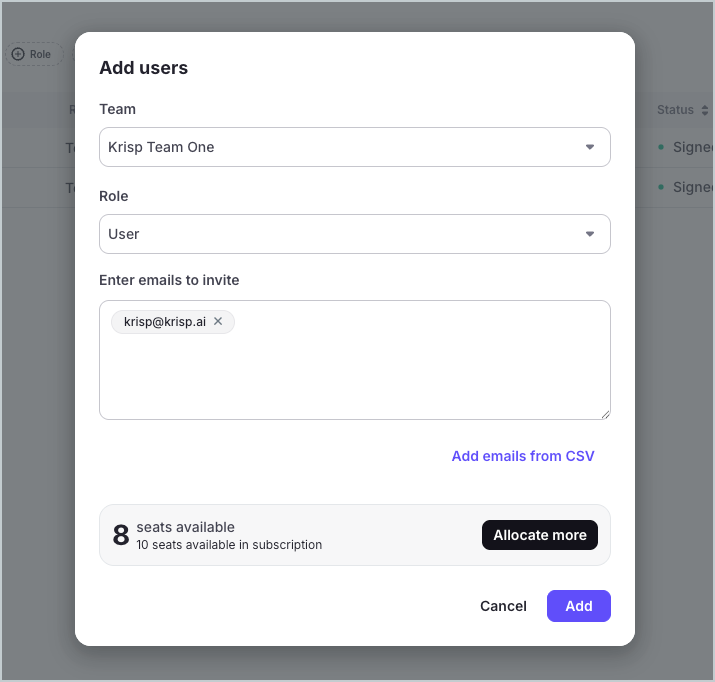
Task: Click Add emails from CSV link
Action: [523, 456]
